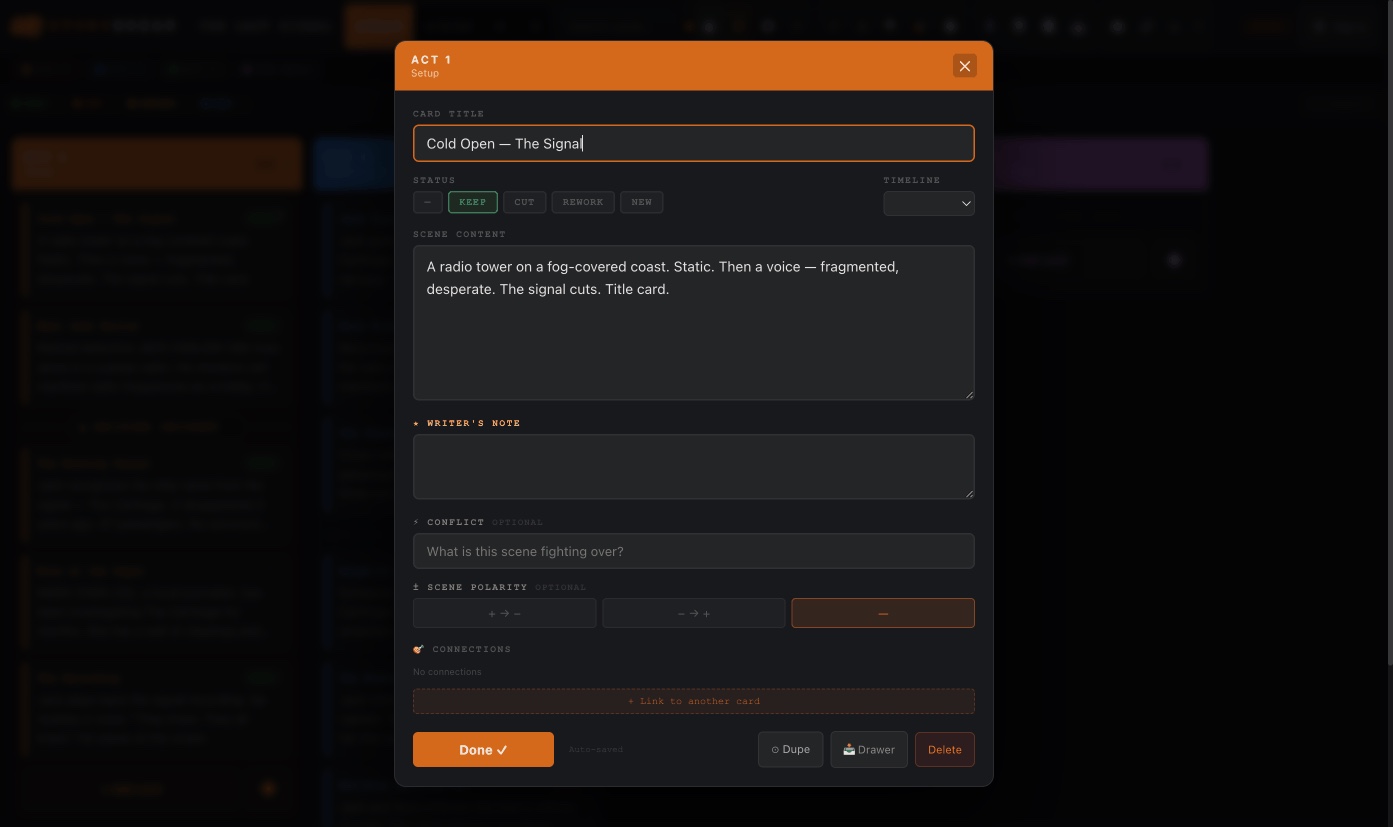Image resolution: width=1393 pixels, height=827 pixels.
Task: Click the dart icon beside CONNECTIONS
Action: (x=419, y=649)
